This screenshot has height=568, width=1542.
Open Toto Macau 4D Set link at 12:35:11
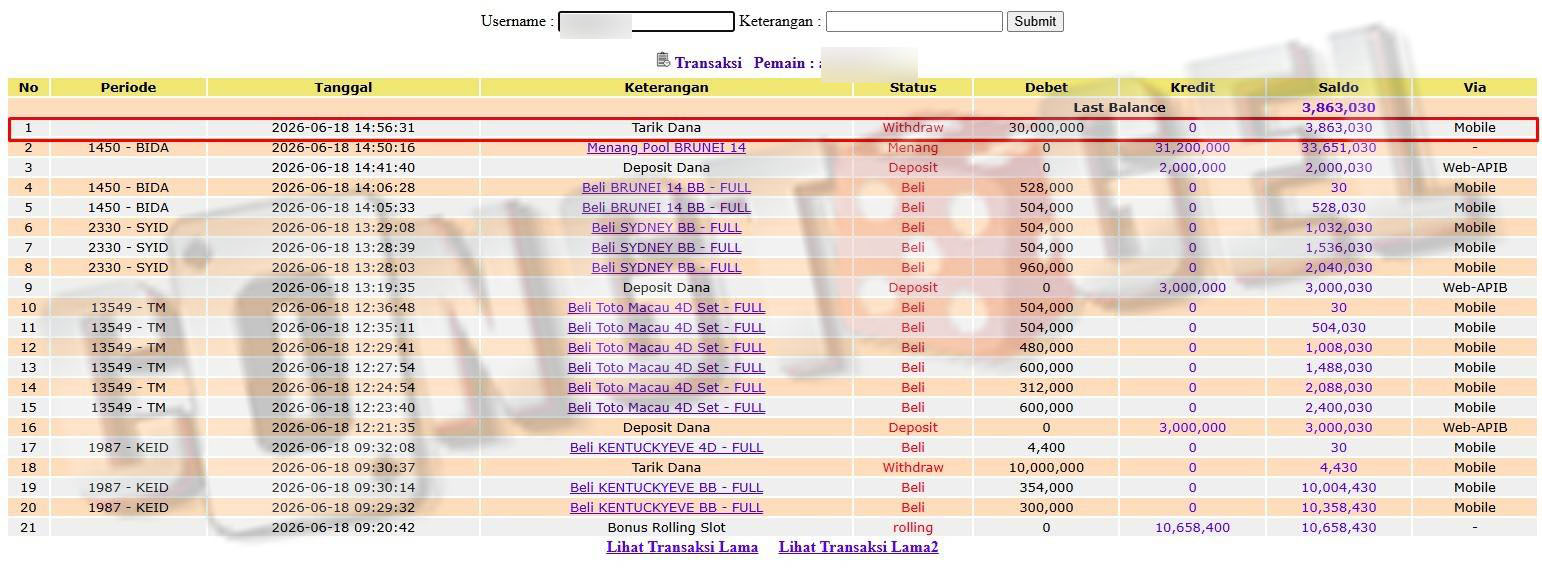[x=666, y=327]
